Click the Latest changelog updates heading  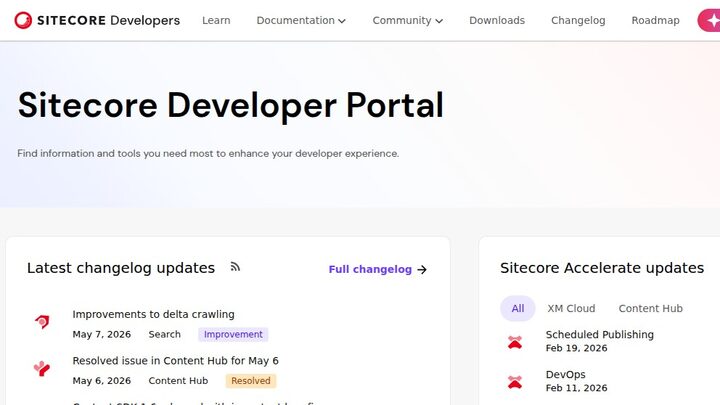tap(121, 268)
